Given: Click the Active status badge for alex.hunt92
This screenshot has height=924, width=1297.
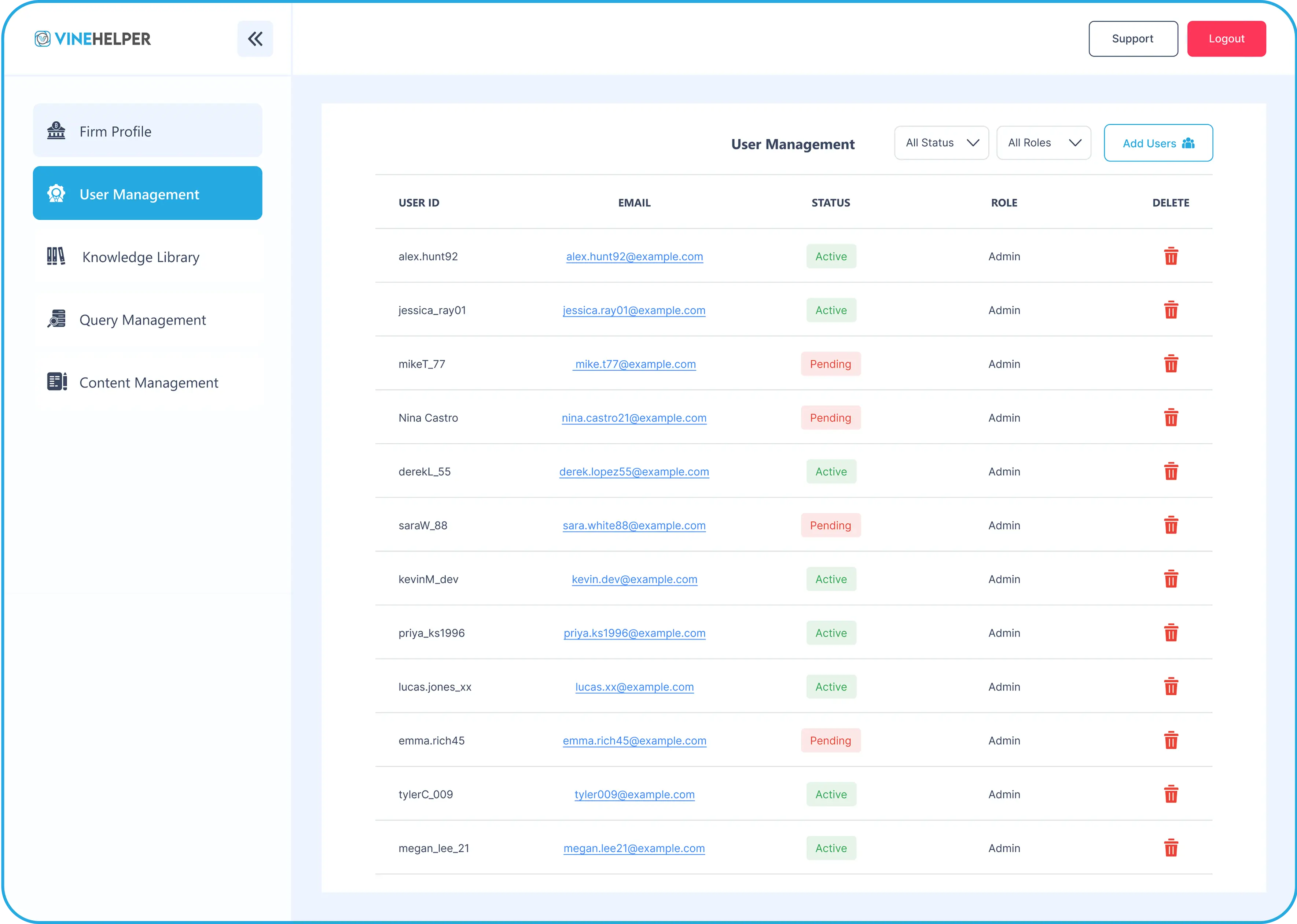Looking at the screenshot, I should click(x=831, y=257).
